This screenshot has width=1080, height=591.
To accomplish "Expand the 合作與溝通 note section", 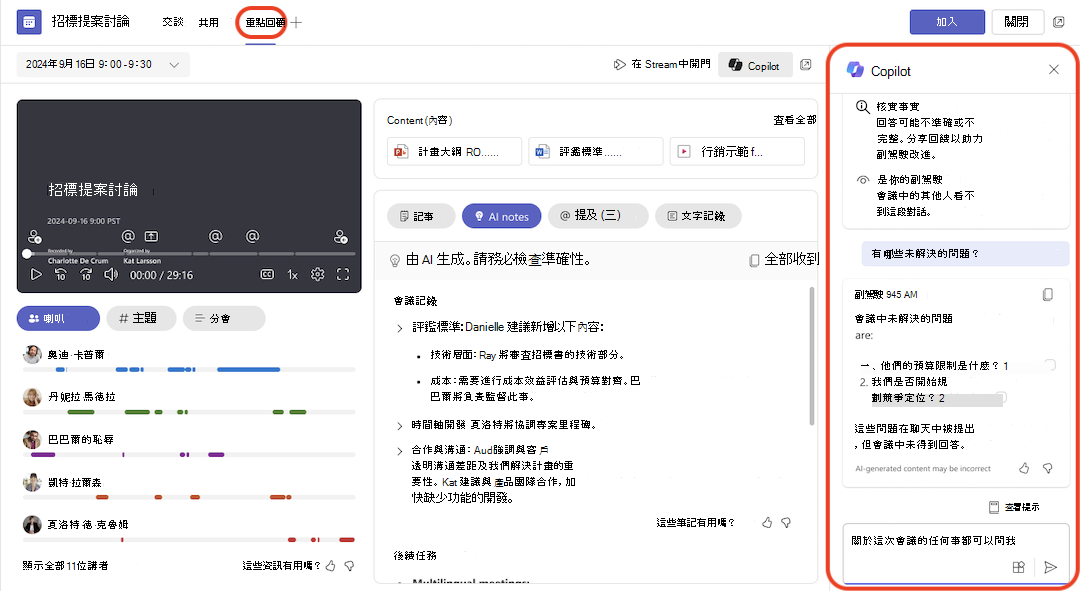I will click(399, 451).
